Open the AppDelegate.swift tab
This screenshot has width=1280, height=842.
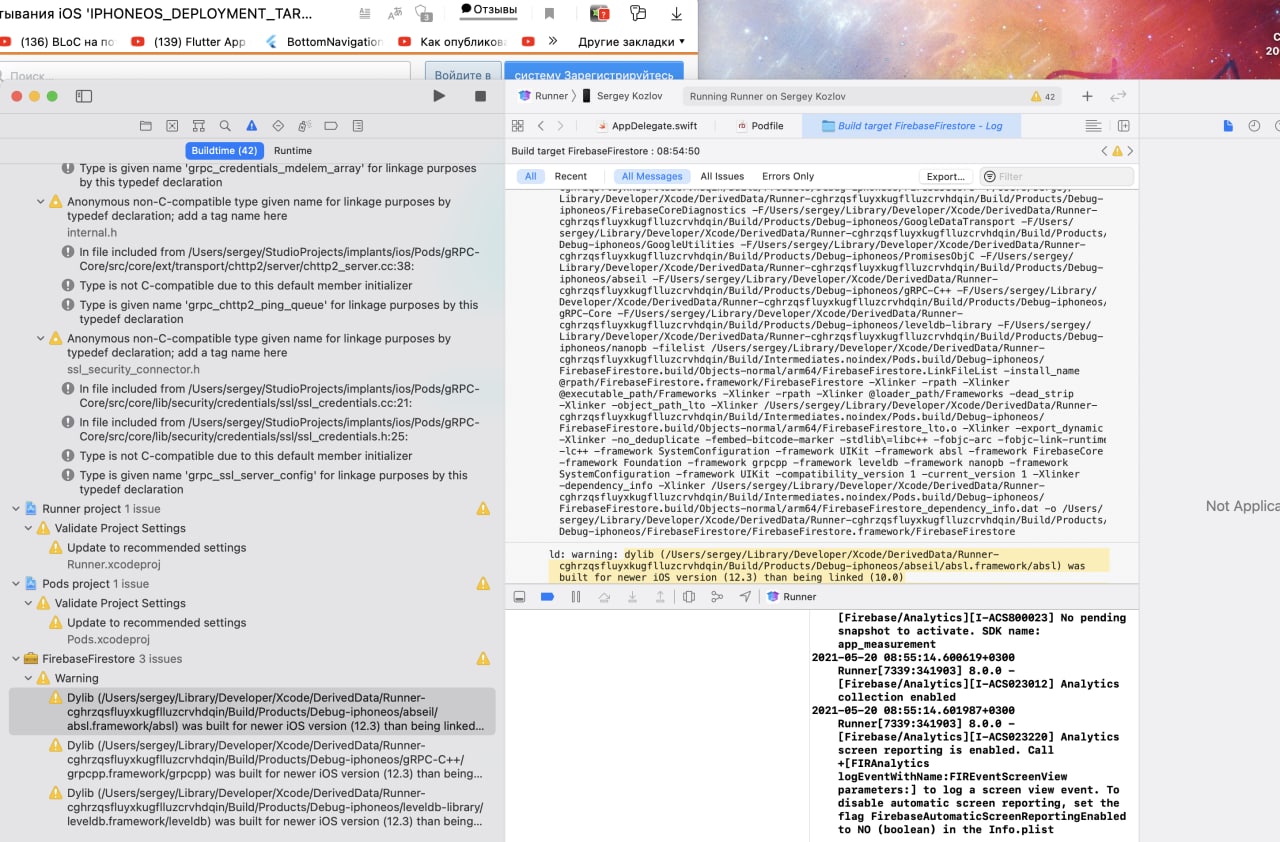point(647,126)
